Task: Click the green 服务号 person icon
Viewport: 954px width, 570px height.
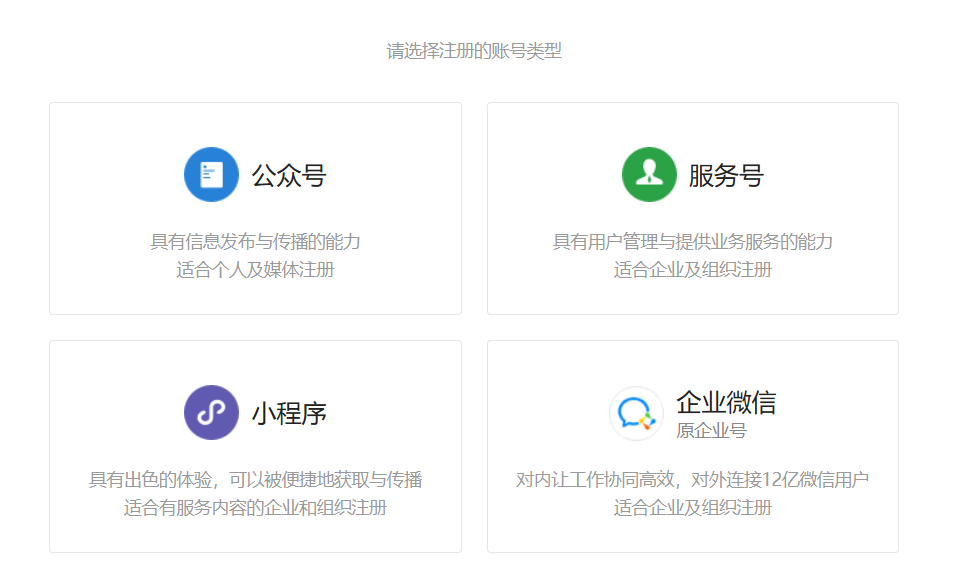Action: coord(649,175)
